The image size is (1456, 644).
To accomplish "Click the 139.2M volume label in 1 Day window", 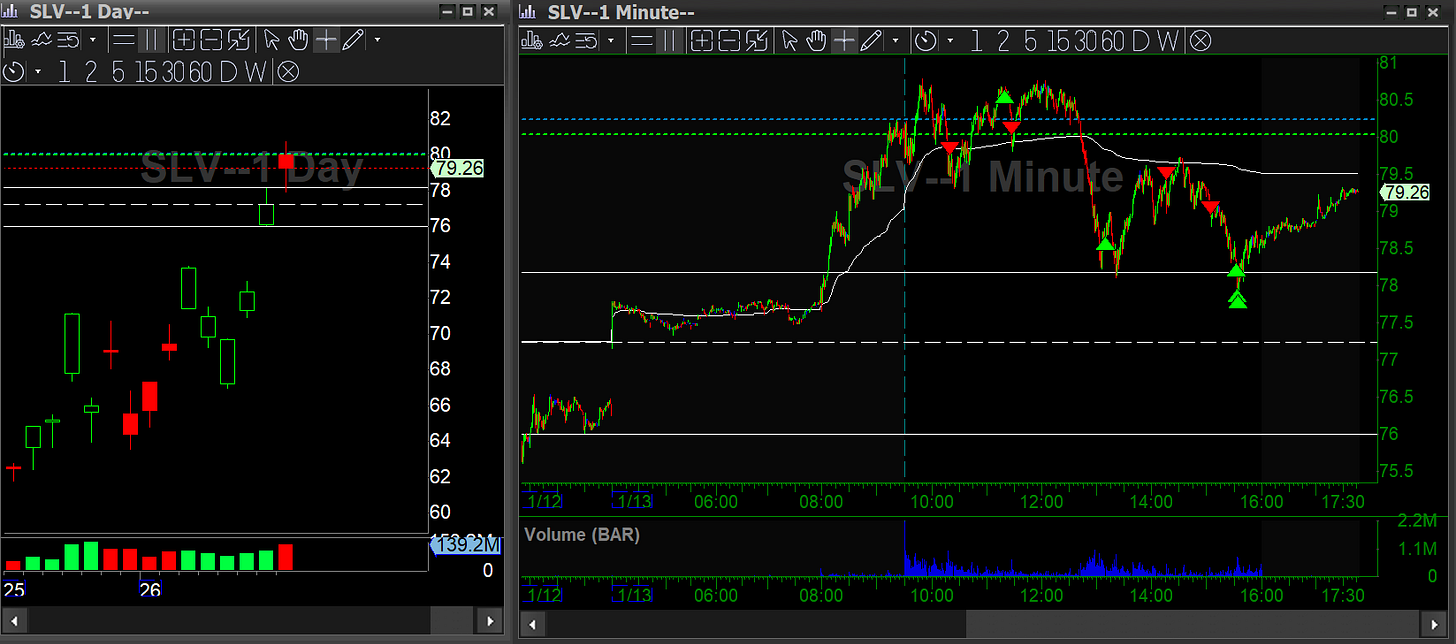I will 465,544.
